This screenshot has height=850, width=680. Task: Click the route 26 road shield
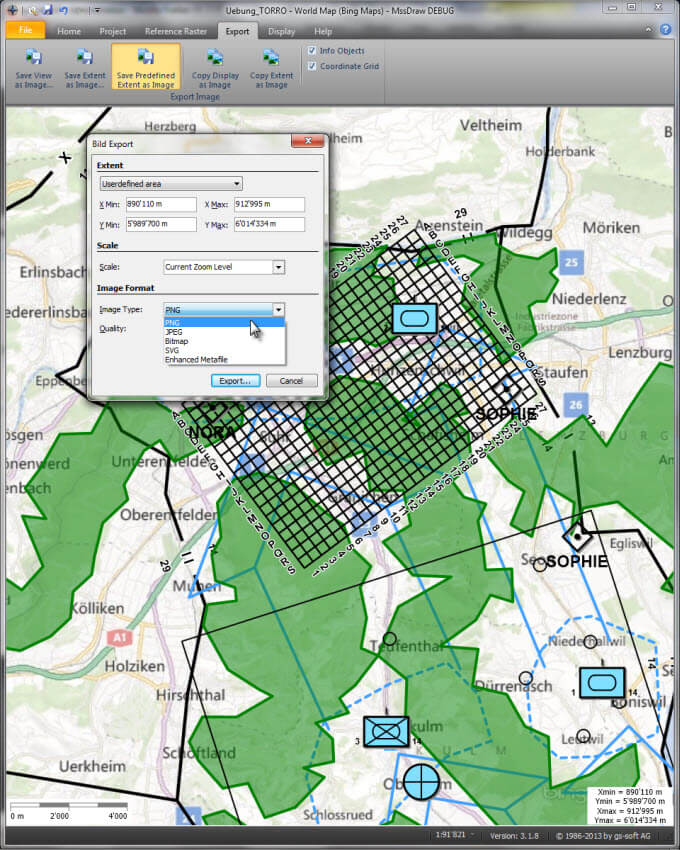click(x=576, y=404)
